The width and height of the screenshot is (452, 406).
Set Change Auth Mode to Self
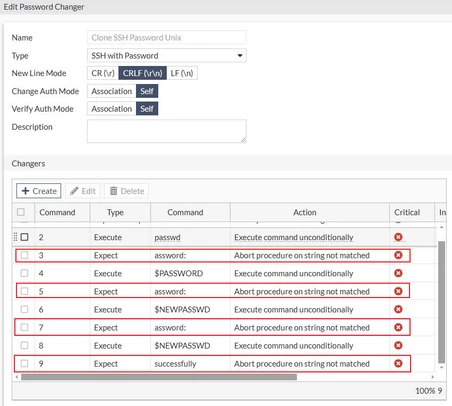point(147,91)
